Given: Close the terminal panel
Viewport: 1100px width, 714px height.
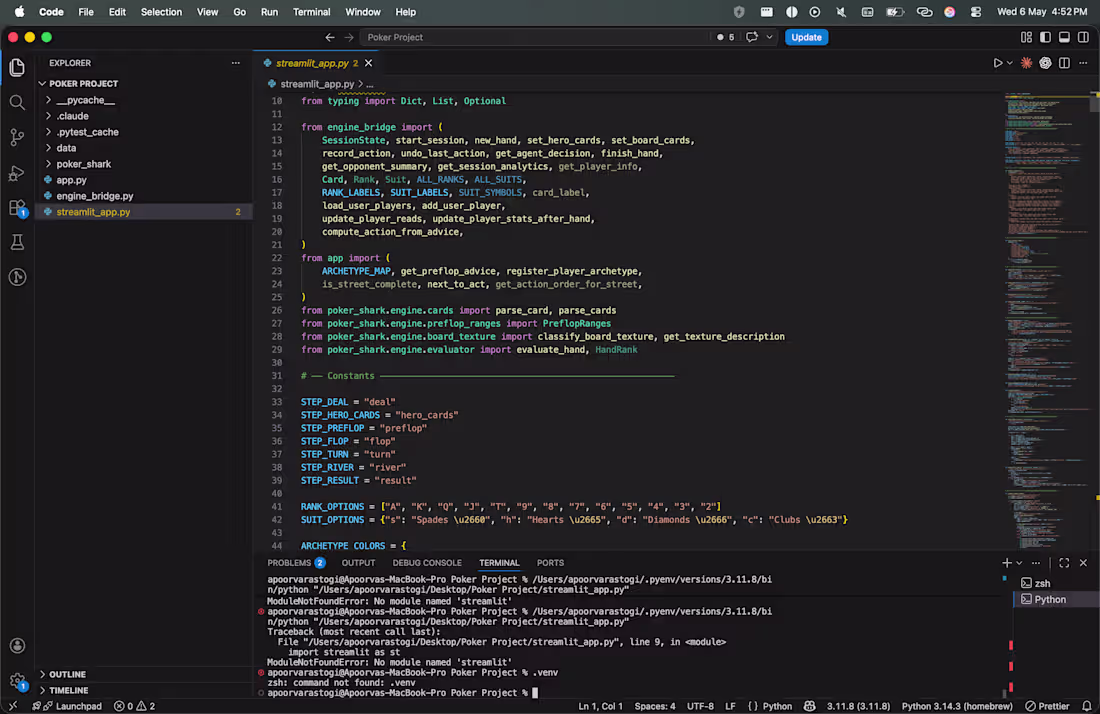Looking at the screenshot, I should (x=1083, y=563).
